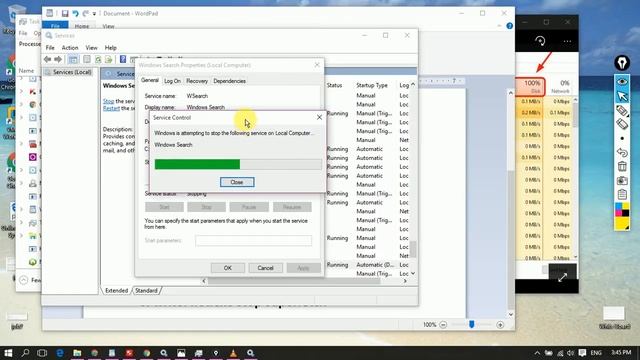Click right arrow of Services horizontal scrollbar
The image size is (640, 360).
coord(405,281)
